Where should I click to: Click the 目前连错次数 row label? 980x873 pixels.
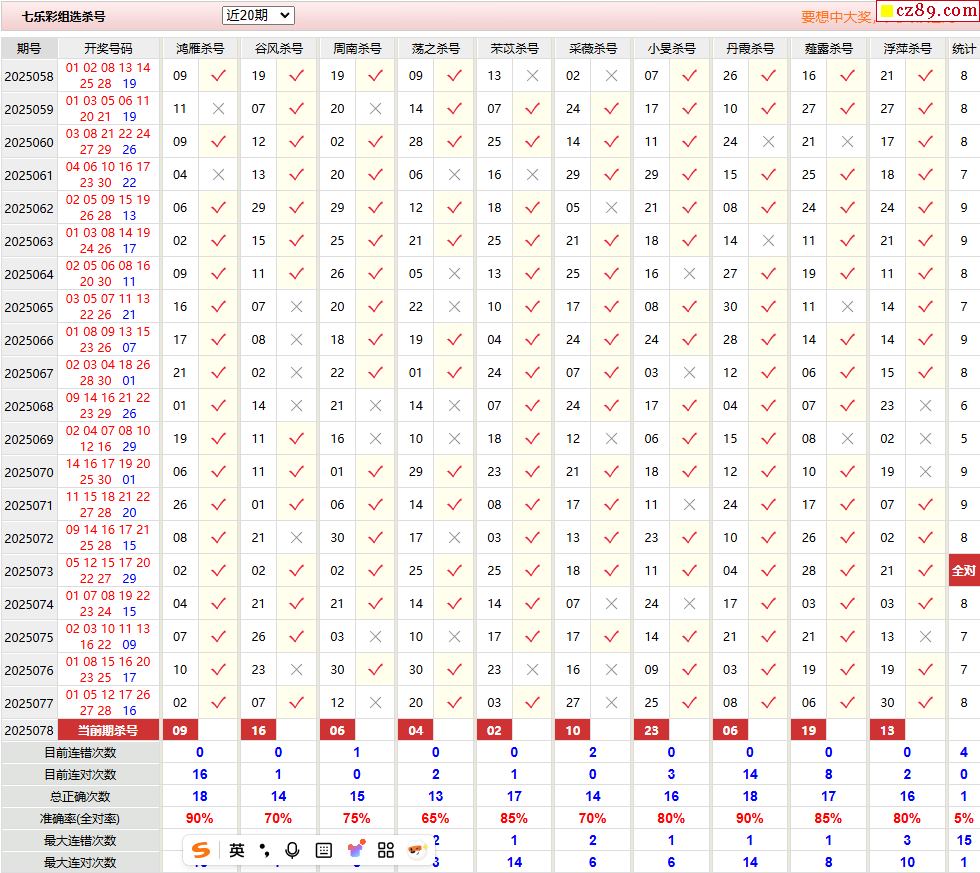[x=80, y=753]
